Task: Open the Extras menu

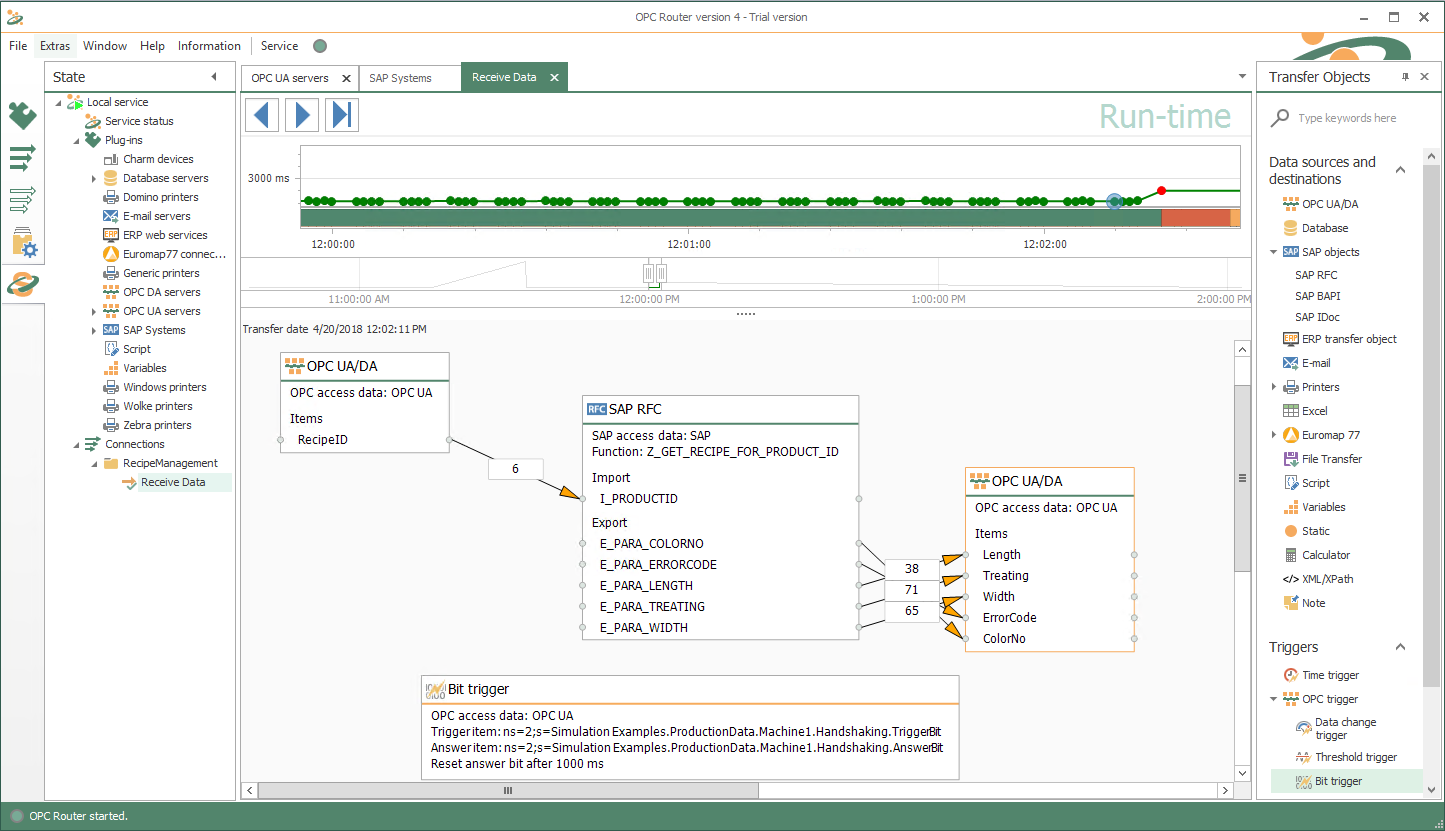Action: point(55,46)
